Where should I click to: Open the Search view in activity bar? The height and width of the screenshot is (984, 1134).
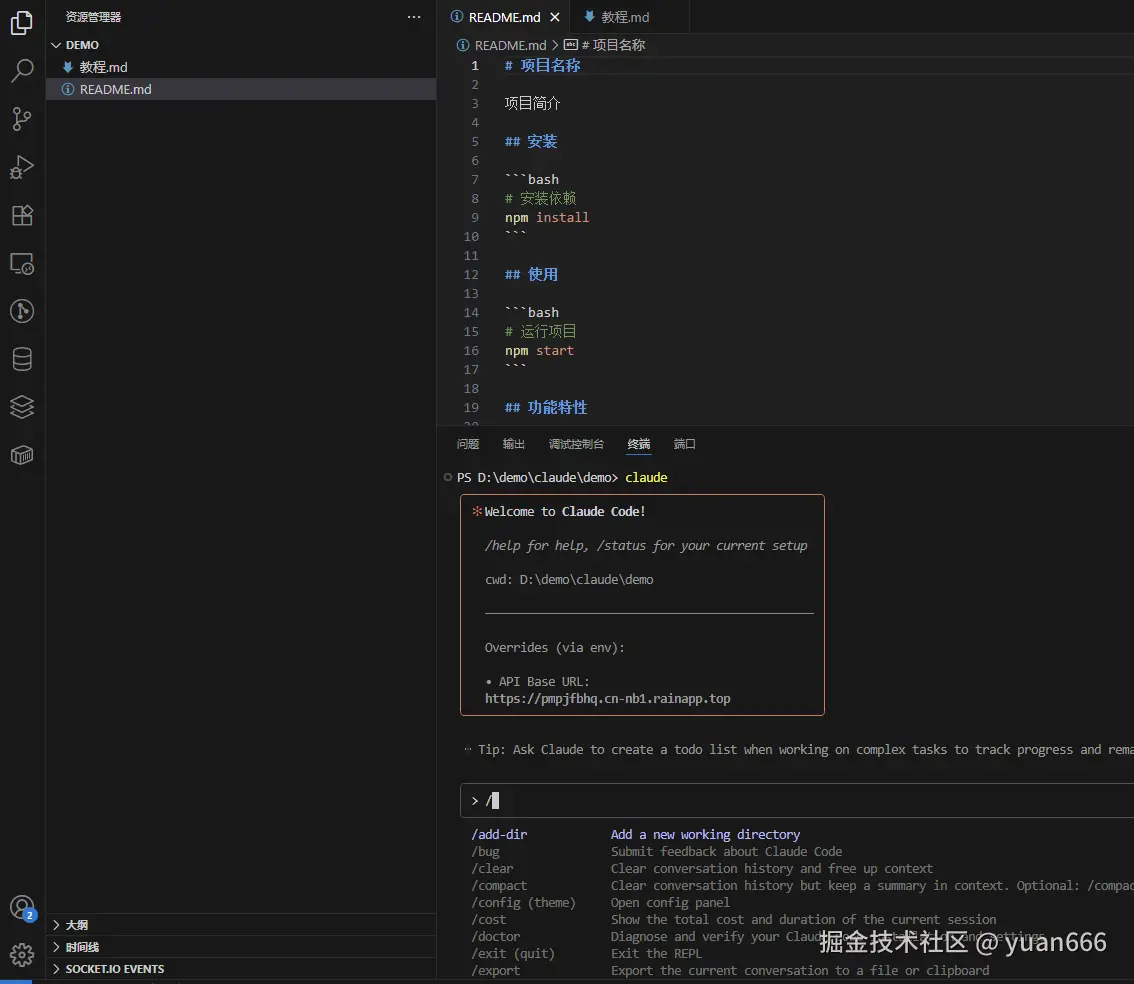22,71
